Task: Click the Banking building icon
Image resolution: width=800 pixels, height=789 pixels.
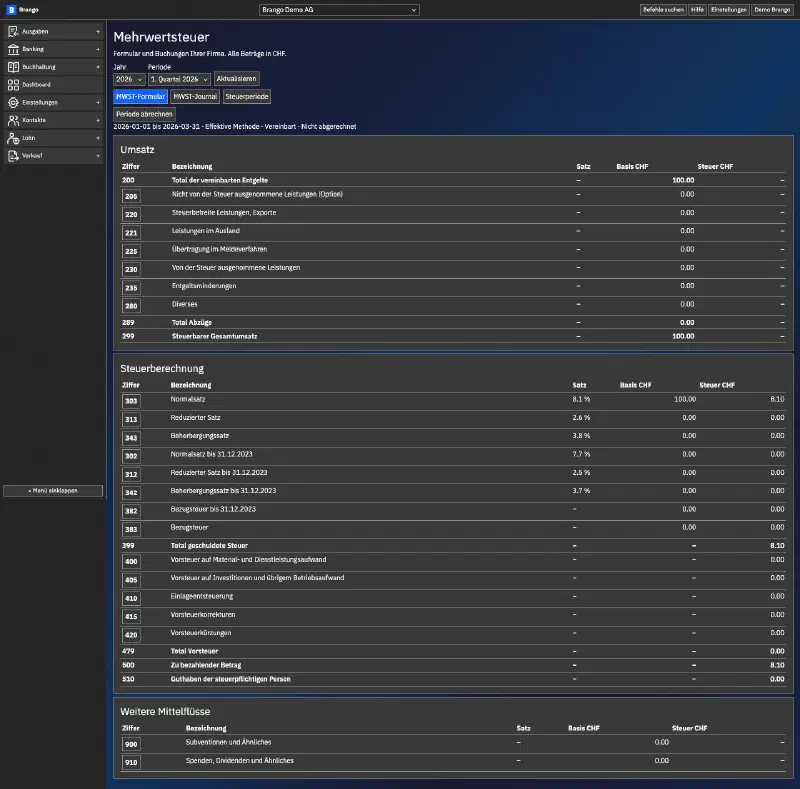Action: pyautogui.click(x=13, y=50)
